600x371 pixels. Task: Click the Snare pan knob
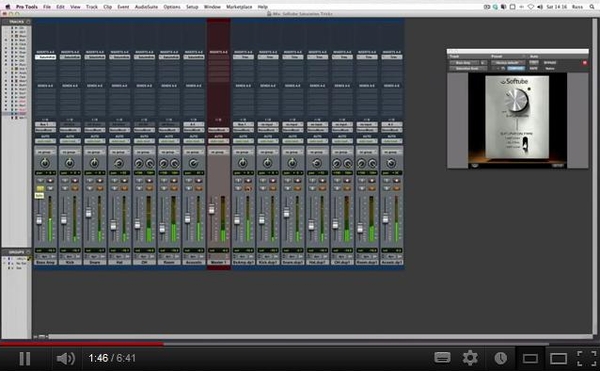[x=94, y=163]
